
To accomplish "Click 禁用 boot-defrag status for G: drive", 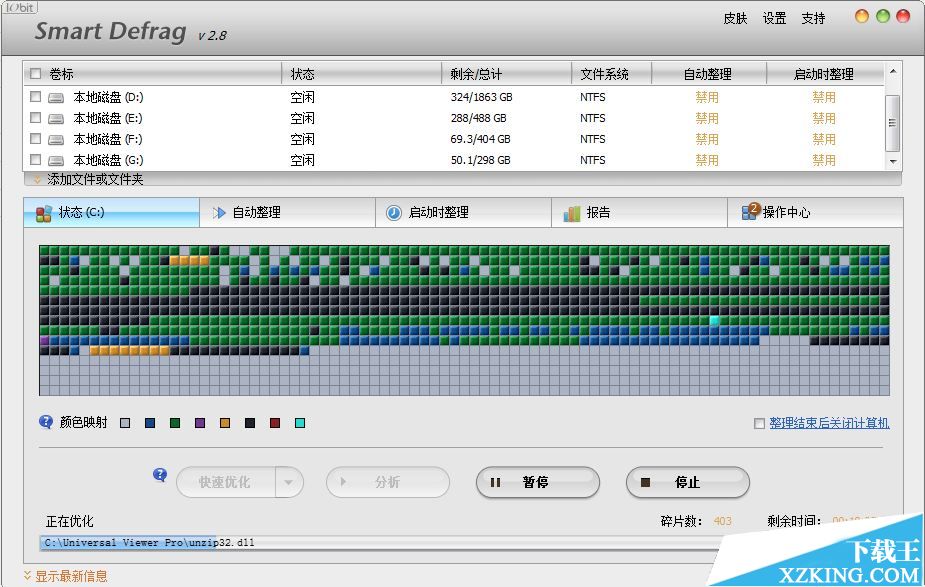I will coord(824,160).
